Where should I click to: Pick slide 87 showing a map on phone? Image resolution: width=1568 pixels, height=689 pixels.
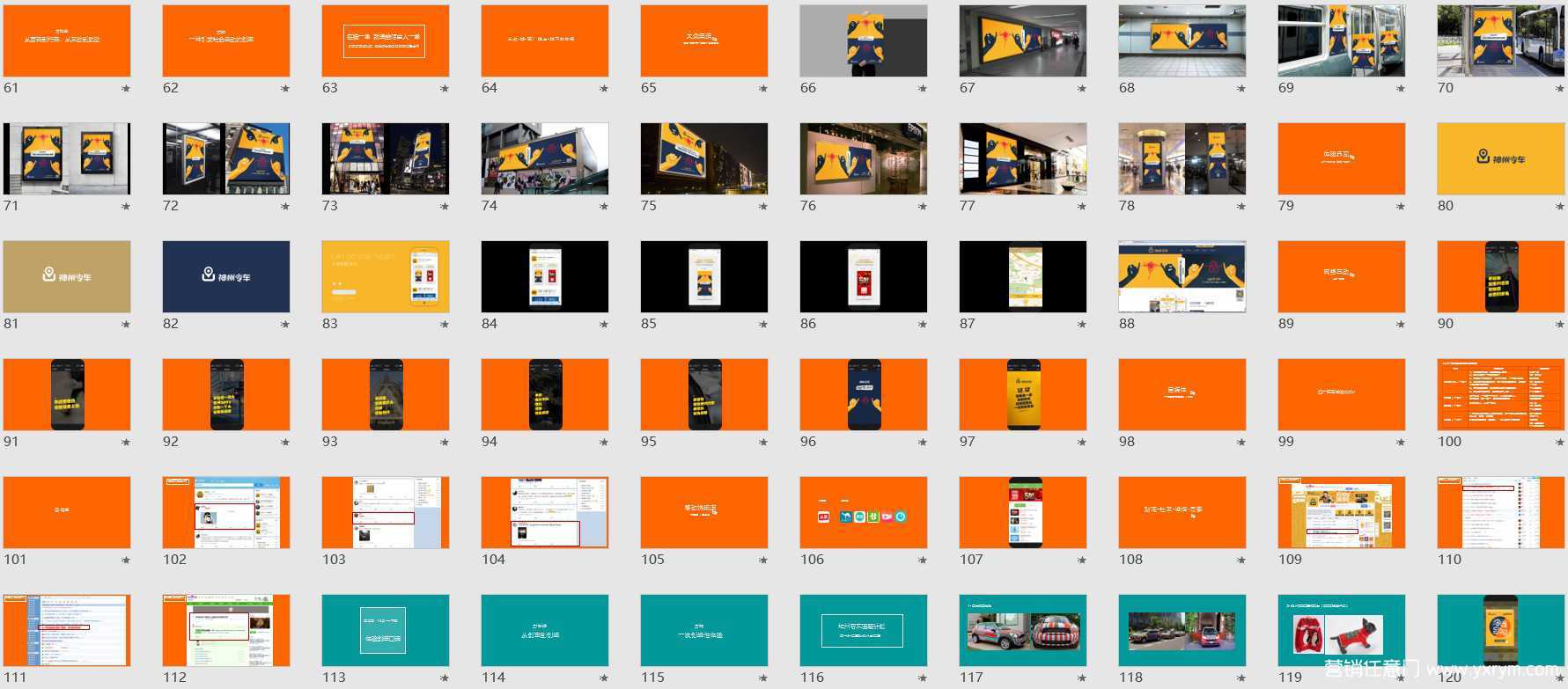click(1022, 276)
